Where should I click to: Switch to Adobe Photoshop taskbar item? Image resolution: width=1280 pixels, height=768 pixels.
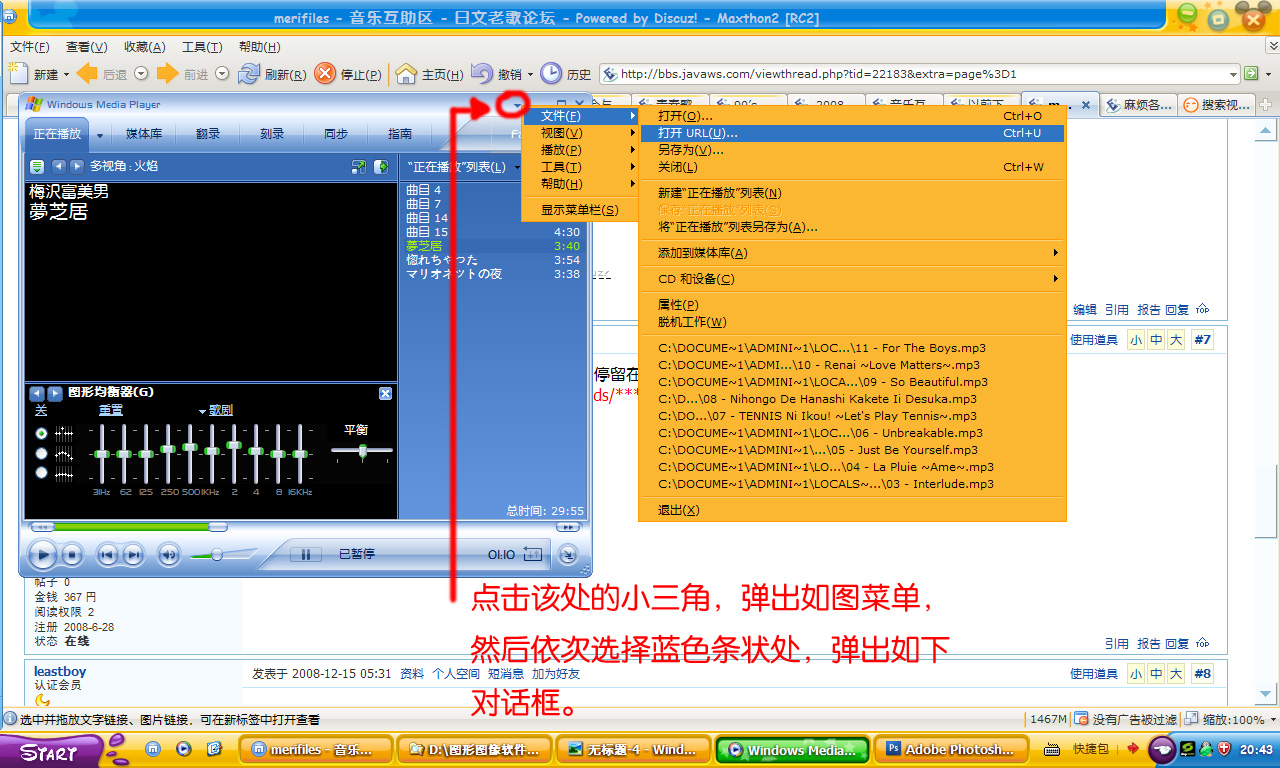point(950,749)
